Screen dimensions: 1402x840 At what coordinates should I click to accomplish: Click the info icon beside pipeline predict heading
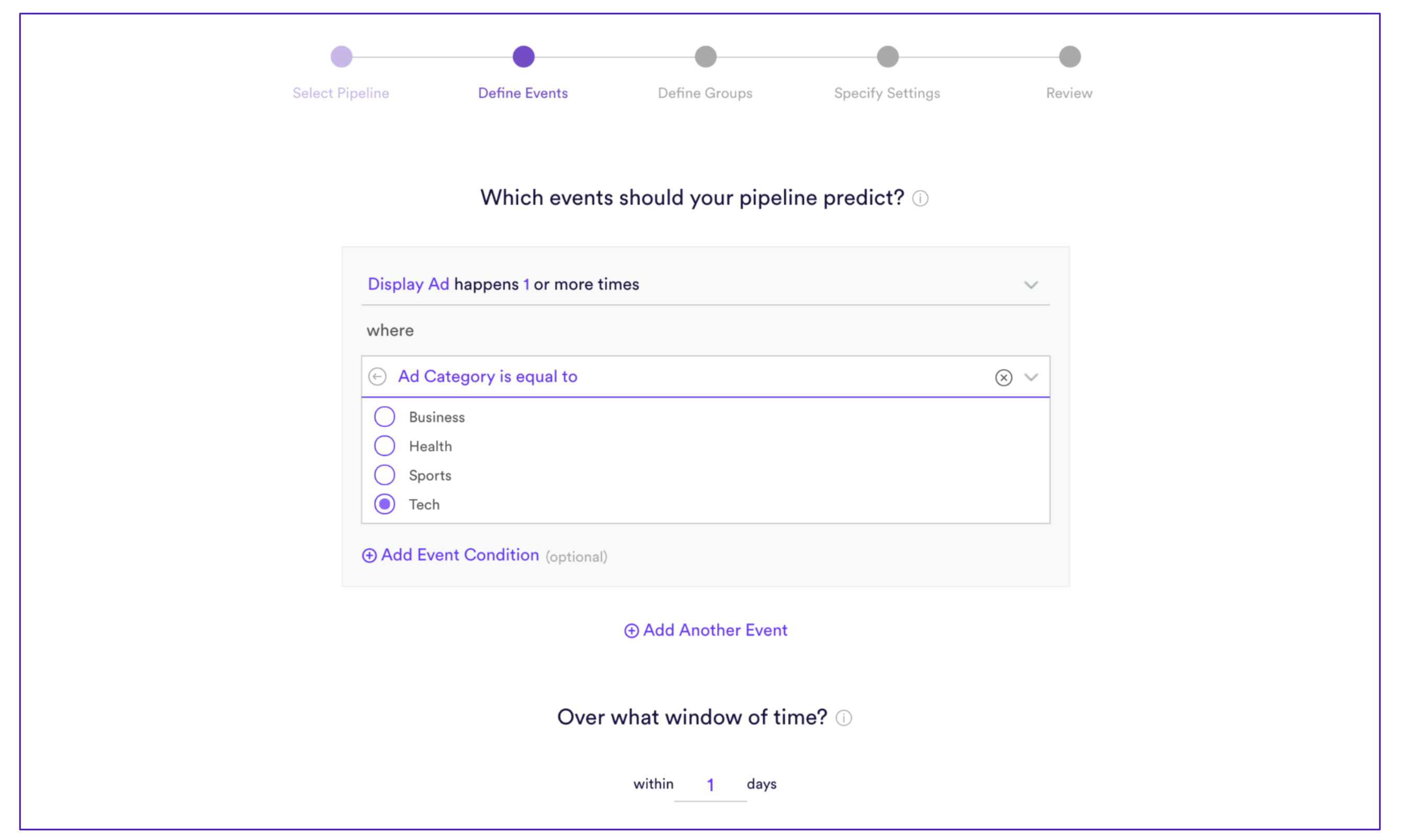[x=920, y=199]
